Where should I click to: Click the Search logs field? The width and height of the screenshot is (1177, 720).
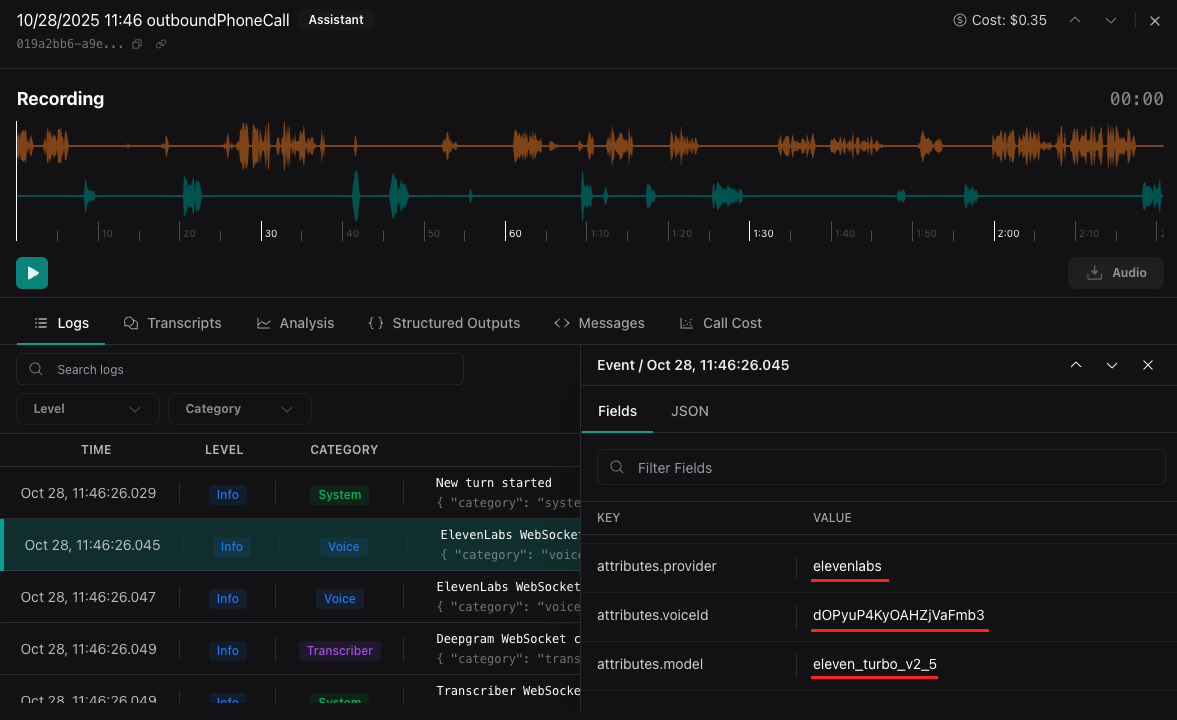pos(240,369)
